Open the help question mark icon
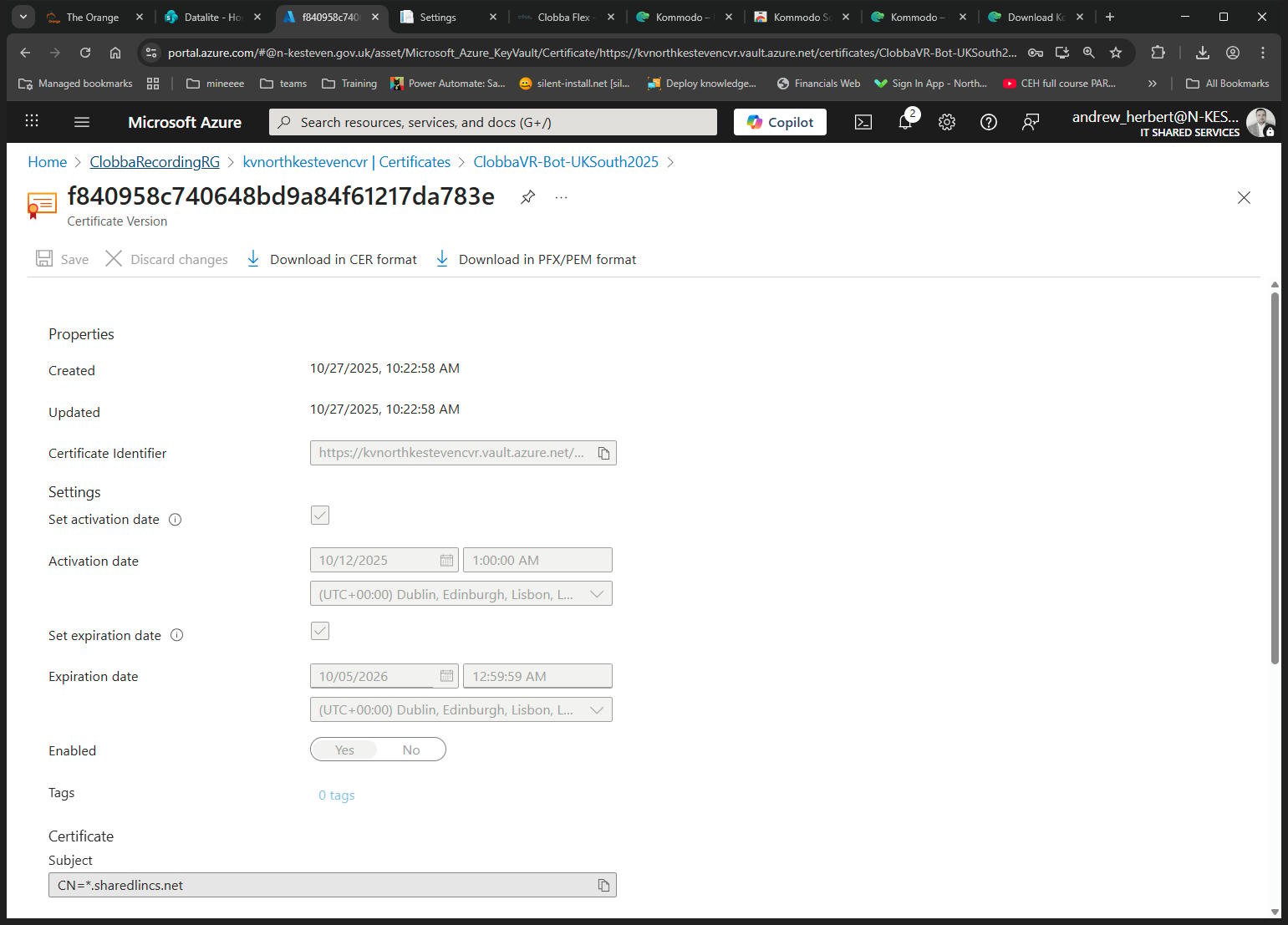Image resolution: width=1288 pixels, height=925 pixels. tap(989, 122)
